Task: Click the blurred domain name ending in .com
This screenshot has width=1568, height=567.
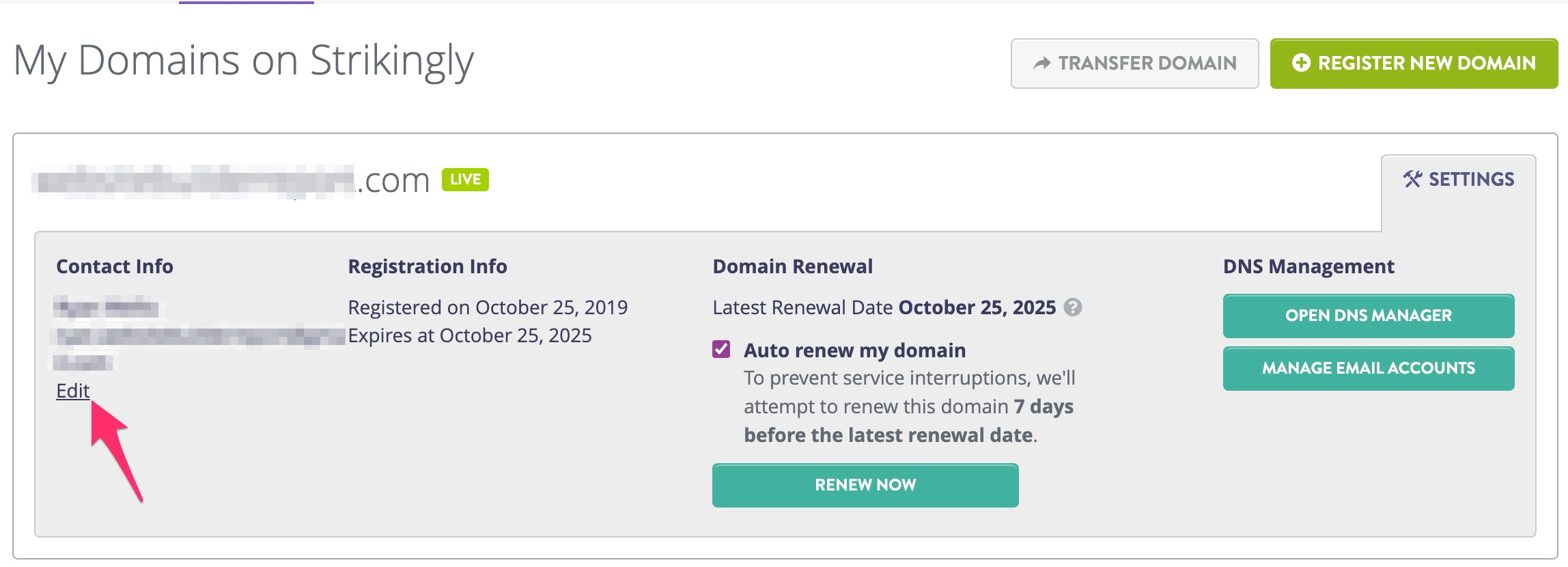Action: pyautogui.click(x=232, y=178)
